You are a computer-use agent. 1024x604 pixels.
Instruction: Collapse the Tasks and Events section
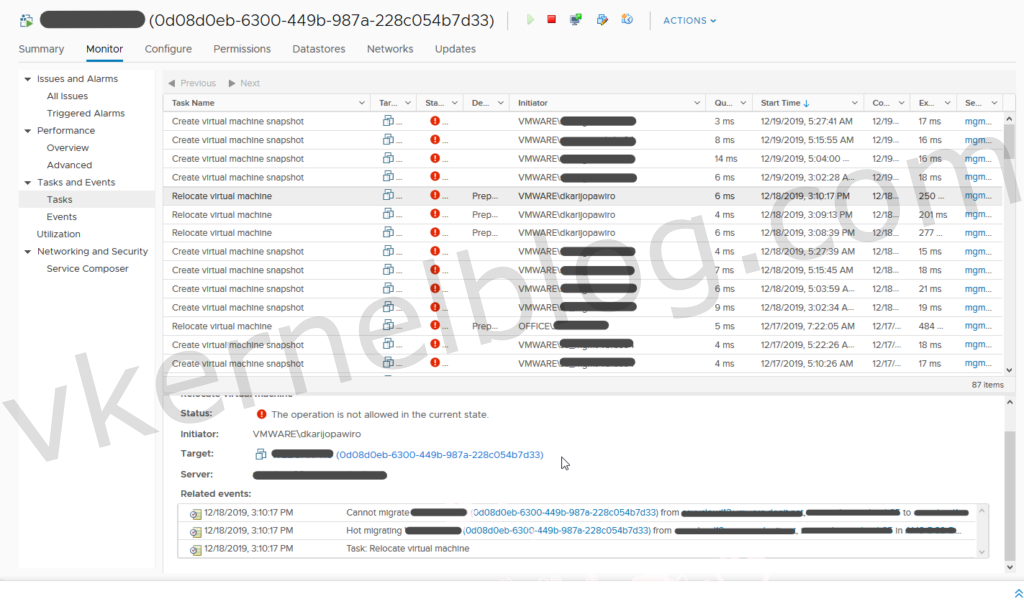point(28,183)
